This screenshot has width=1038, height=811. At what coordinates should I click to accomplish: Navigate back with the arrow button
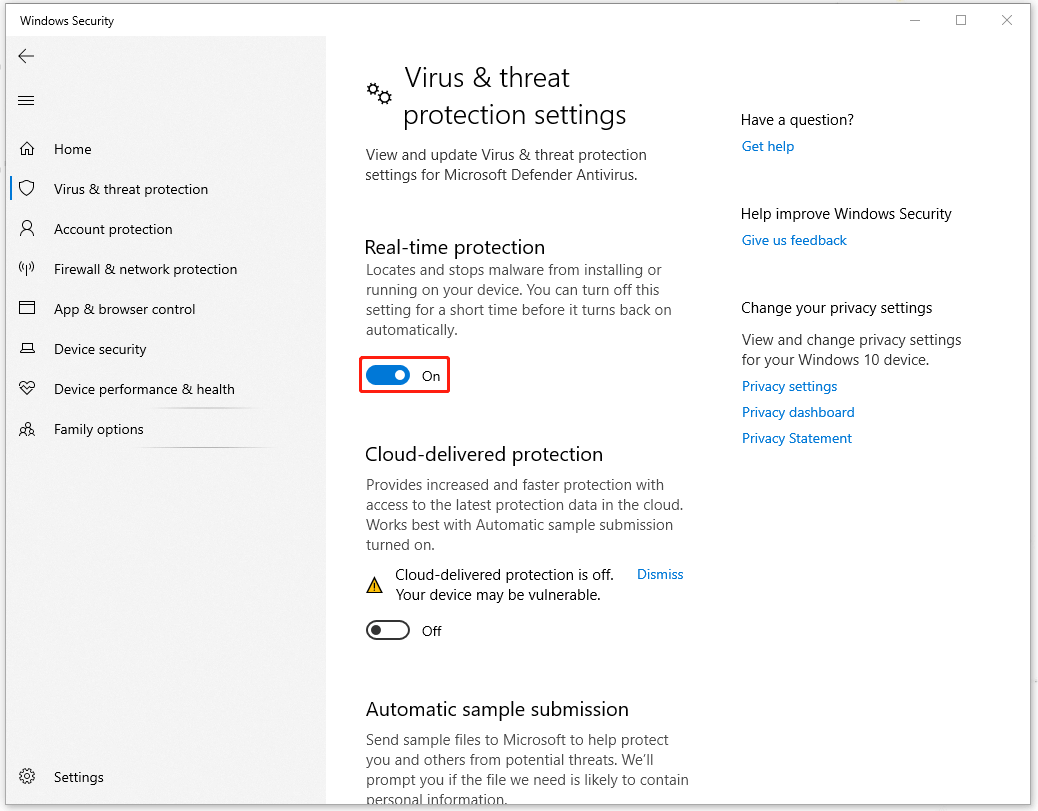[26, 56]
